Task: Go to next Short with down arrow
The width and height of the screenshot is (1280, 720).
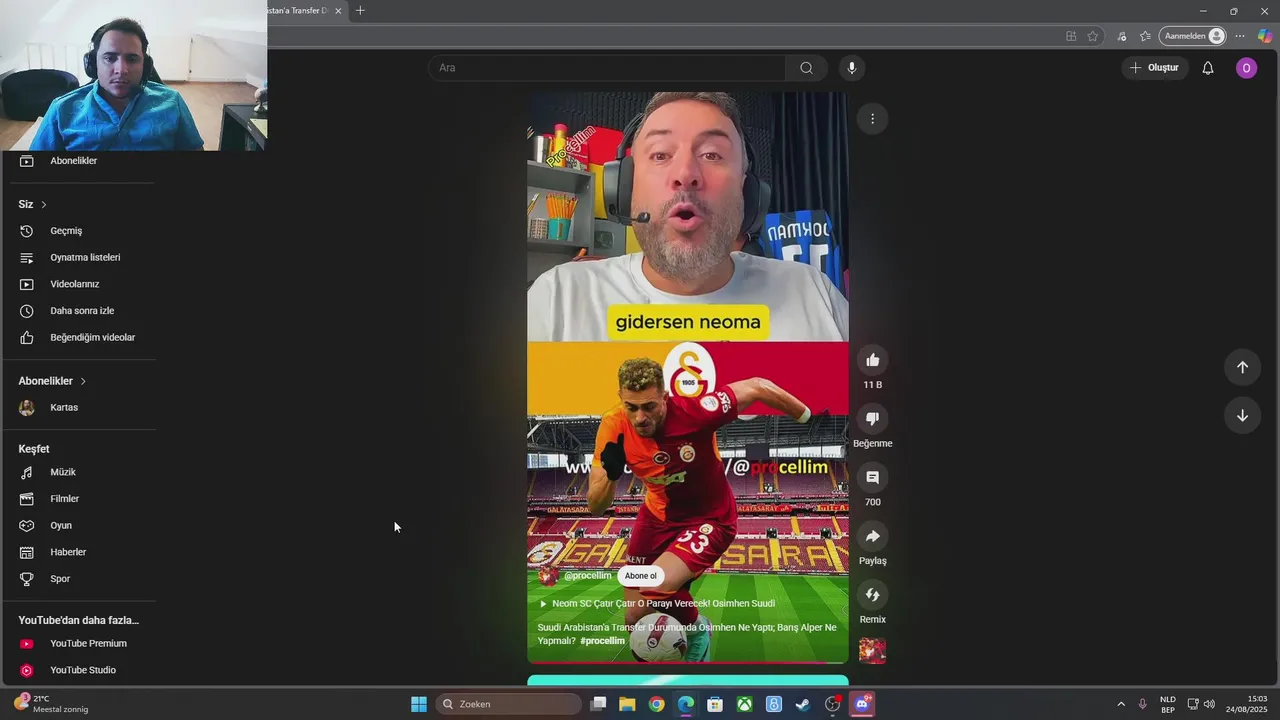Action: (x=1242, y=416)
